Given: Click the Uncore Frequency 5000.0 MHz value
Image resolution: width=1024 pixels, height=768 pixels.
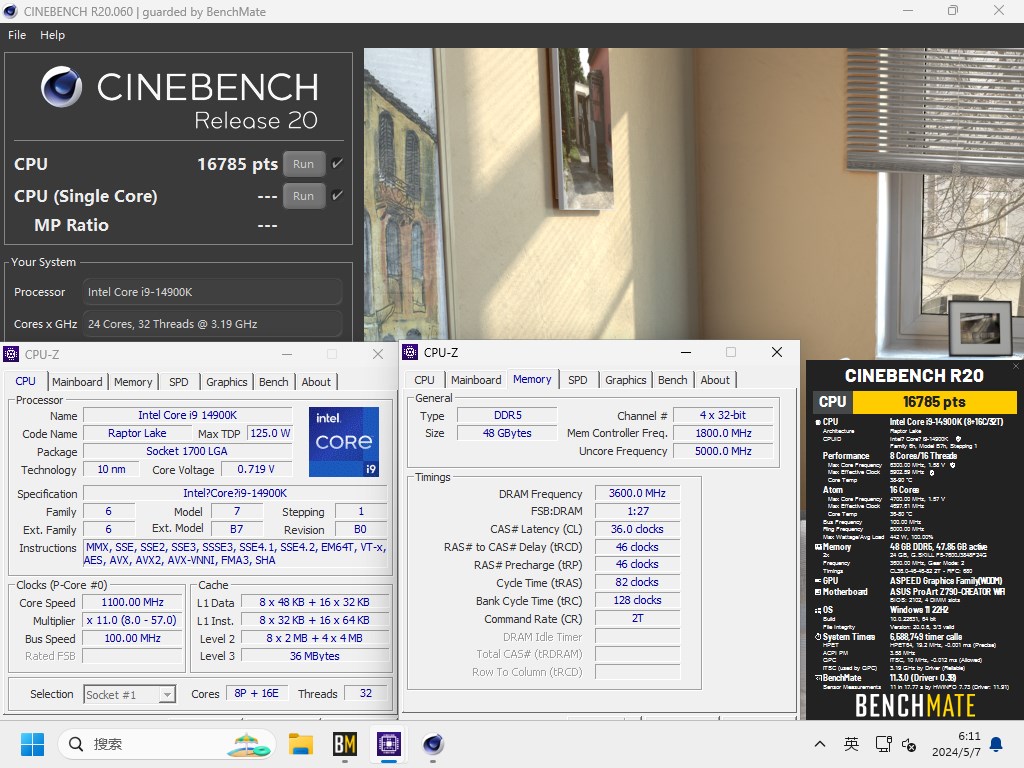Looking at the screenshot, I should click(723, 451).
